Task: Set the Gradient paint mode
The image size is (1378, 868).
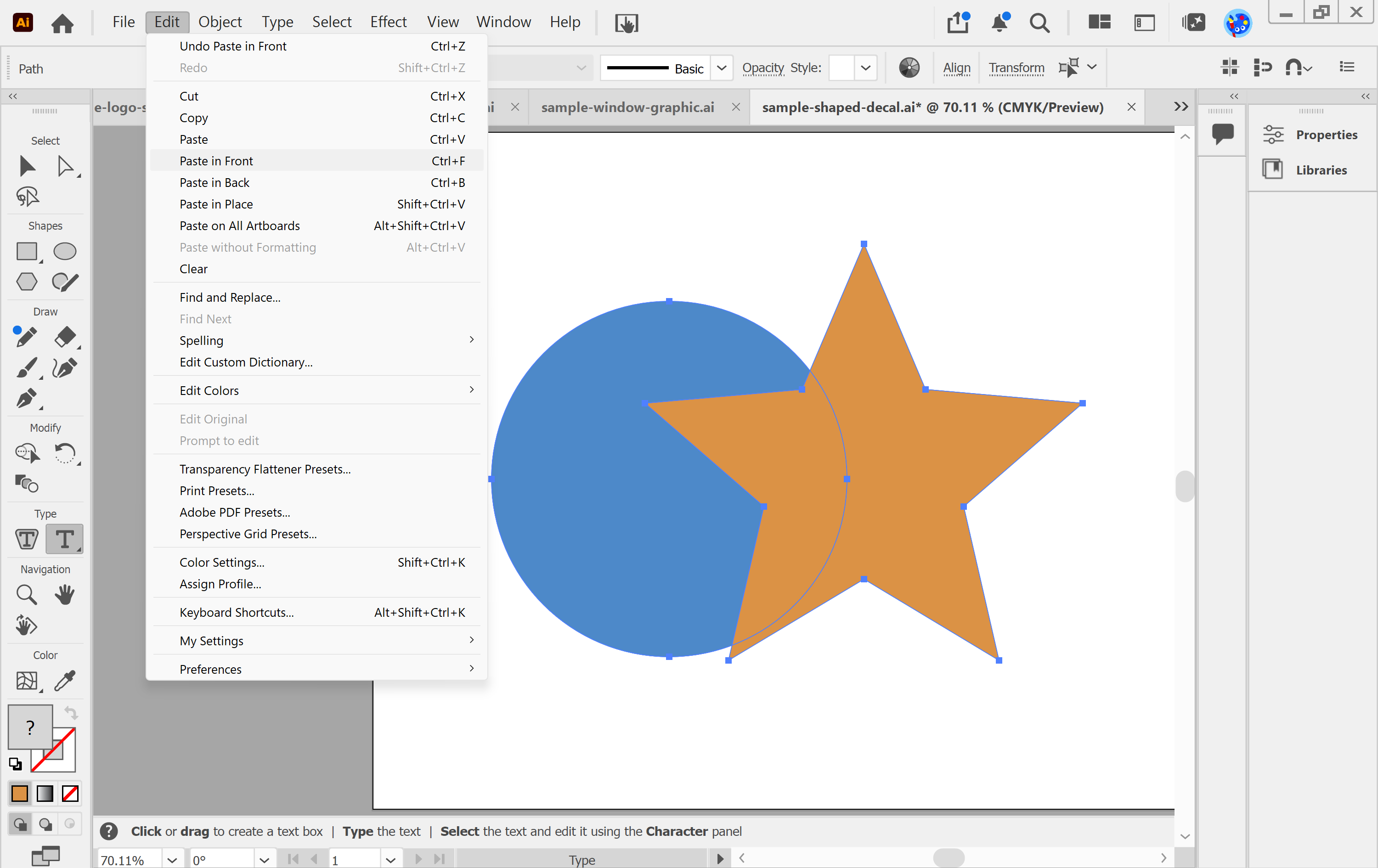Action: [x=45, y=794]
